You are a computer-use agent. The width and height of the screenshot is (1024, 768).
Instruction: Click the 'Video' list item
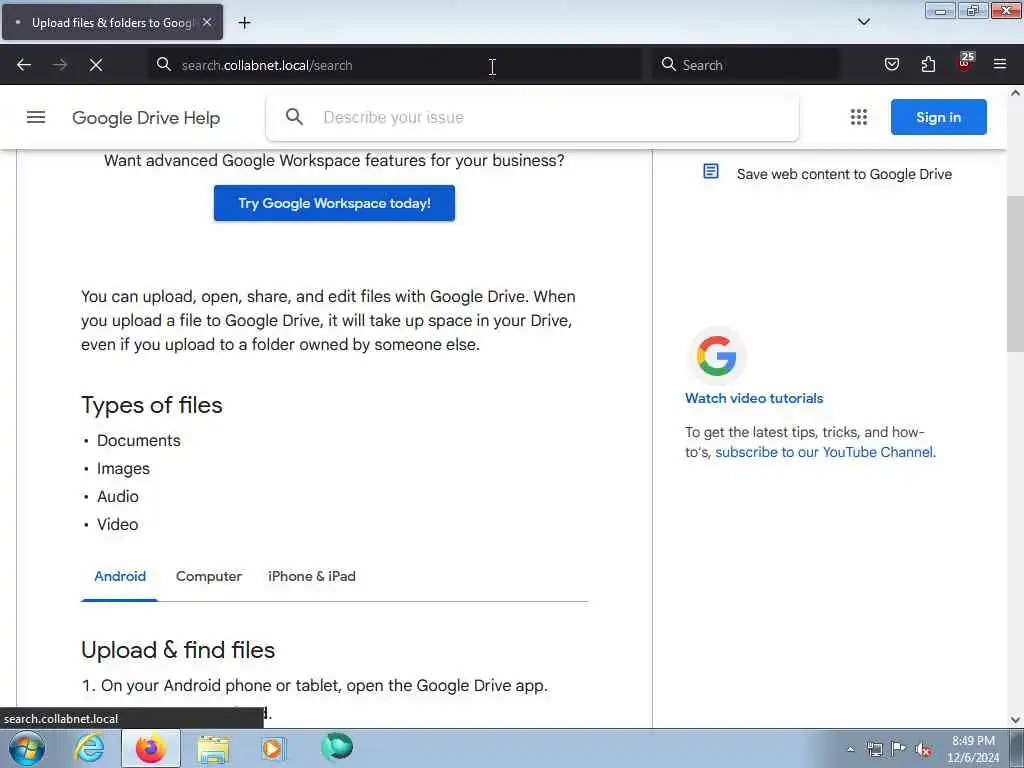pos(118,524)
